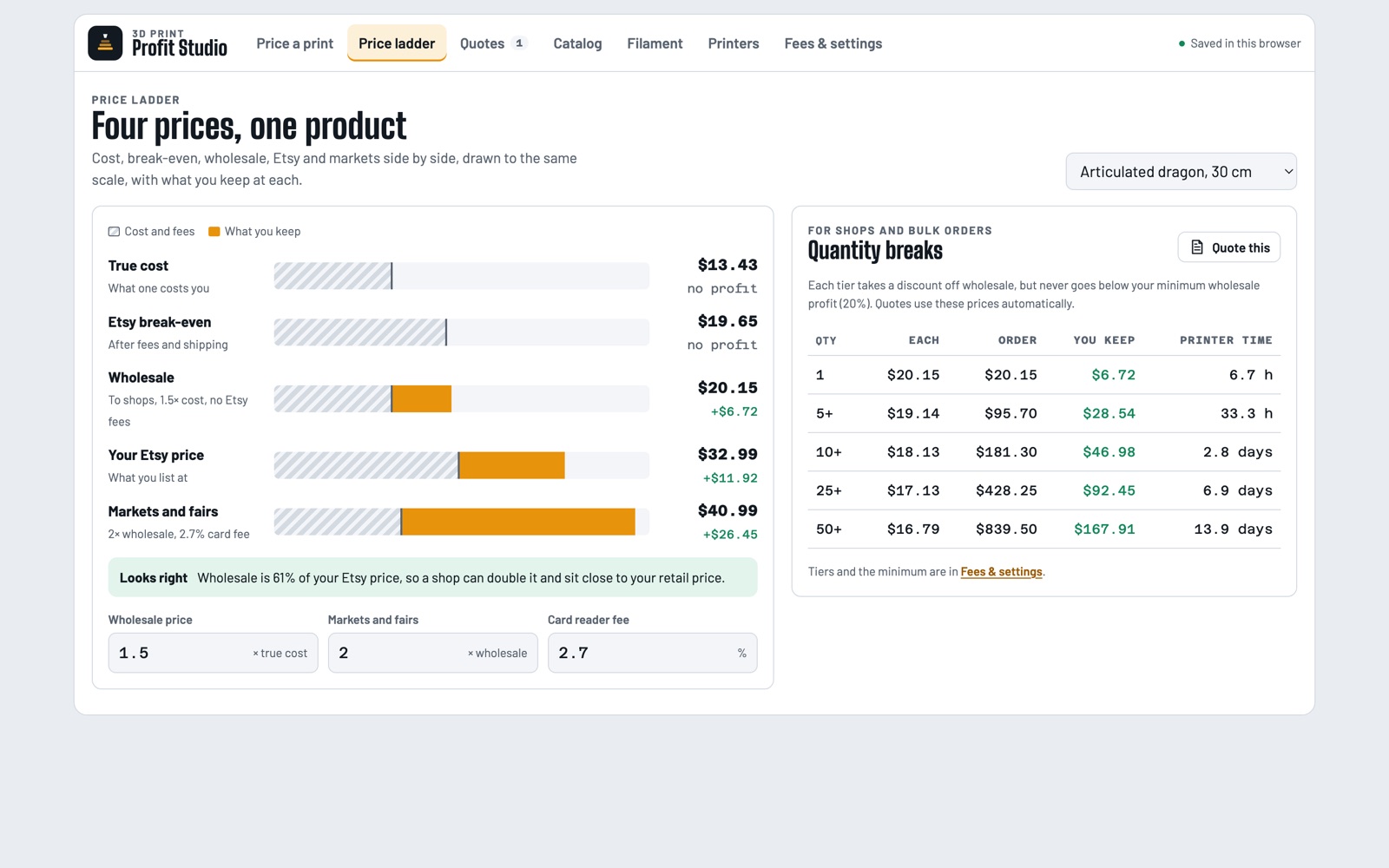Image resolution: width=1389 pixels, height=868 pixels.
Task: Click the Card reader fee field
Action: pos(652,653)
